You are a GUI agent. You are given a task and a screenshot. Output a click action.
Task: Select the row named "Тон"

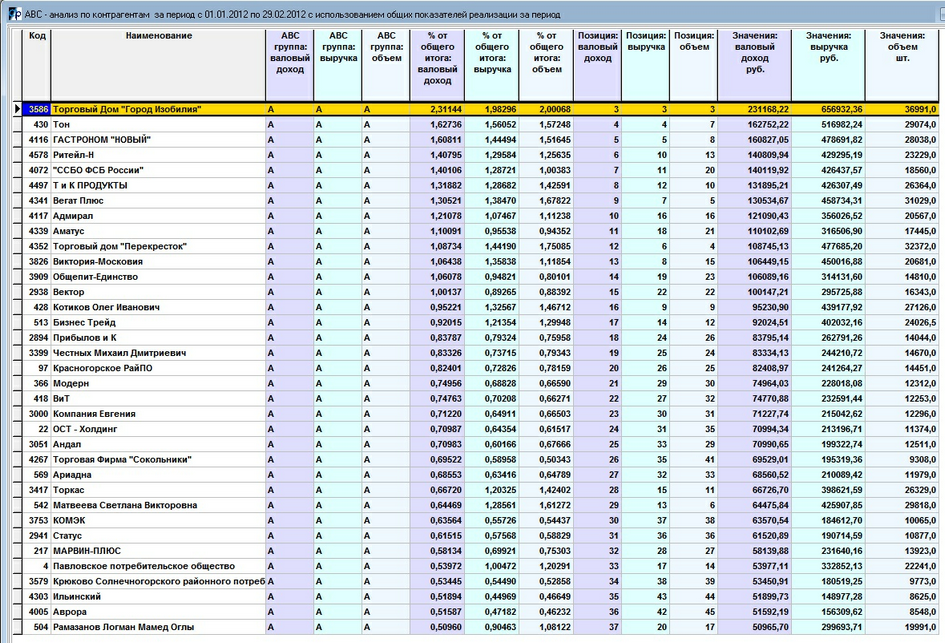[480, 124]
